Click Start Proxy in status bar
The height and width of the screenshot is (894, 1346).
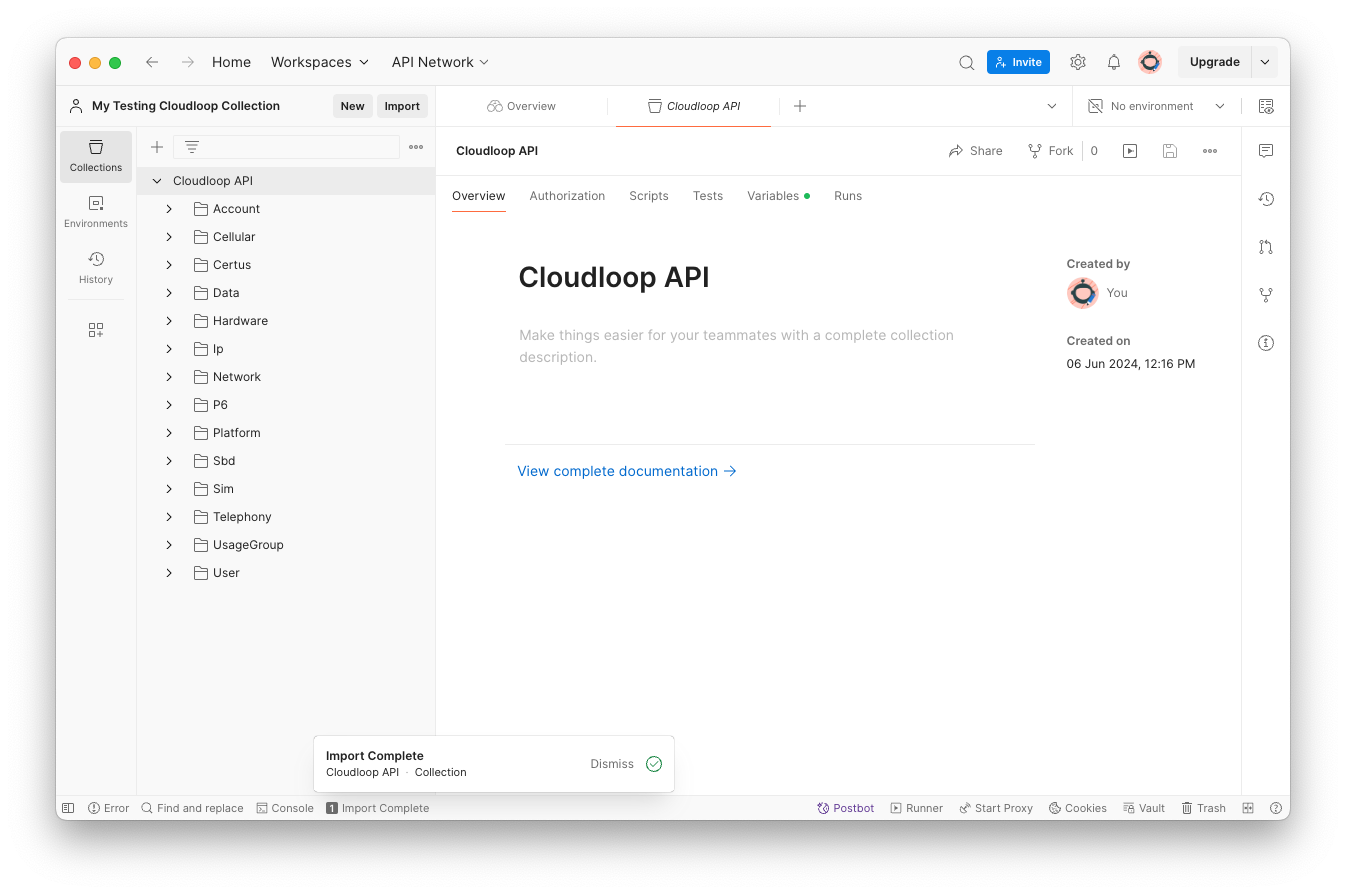point(995,808)
